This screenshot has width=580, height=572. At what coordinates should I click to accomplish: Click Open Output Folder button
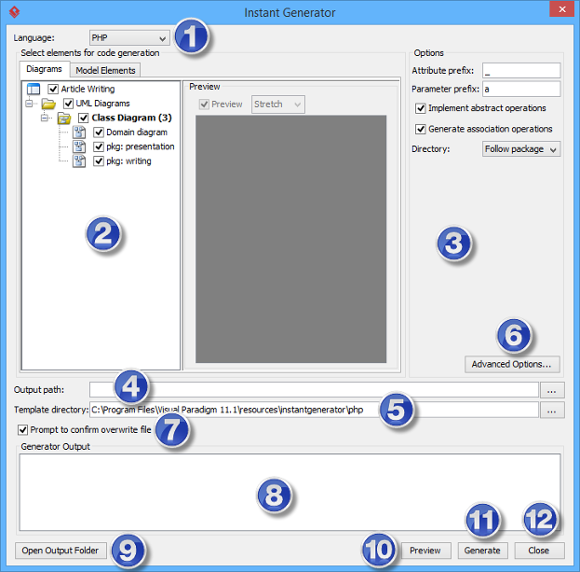pos(60,551)
